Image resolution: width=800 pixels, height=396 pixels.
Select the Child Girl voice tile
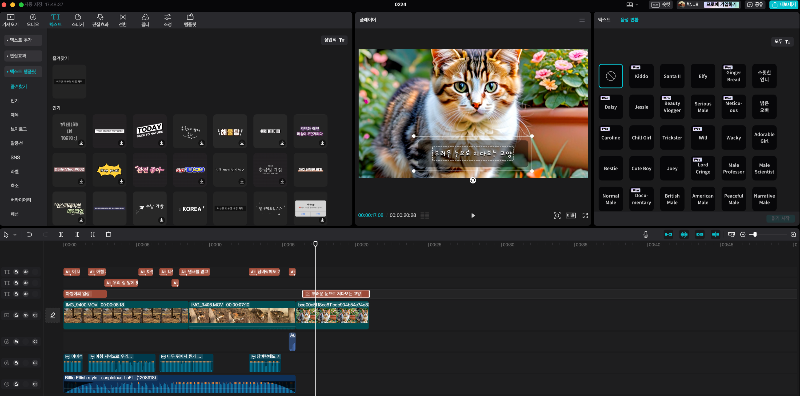tap(641, 137)
